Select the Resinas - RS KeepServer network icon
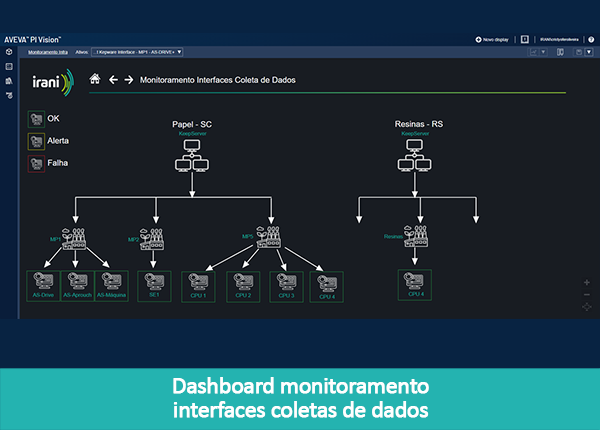The image size is (600, 430). tap(414, 155)
